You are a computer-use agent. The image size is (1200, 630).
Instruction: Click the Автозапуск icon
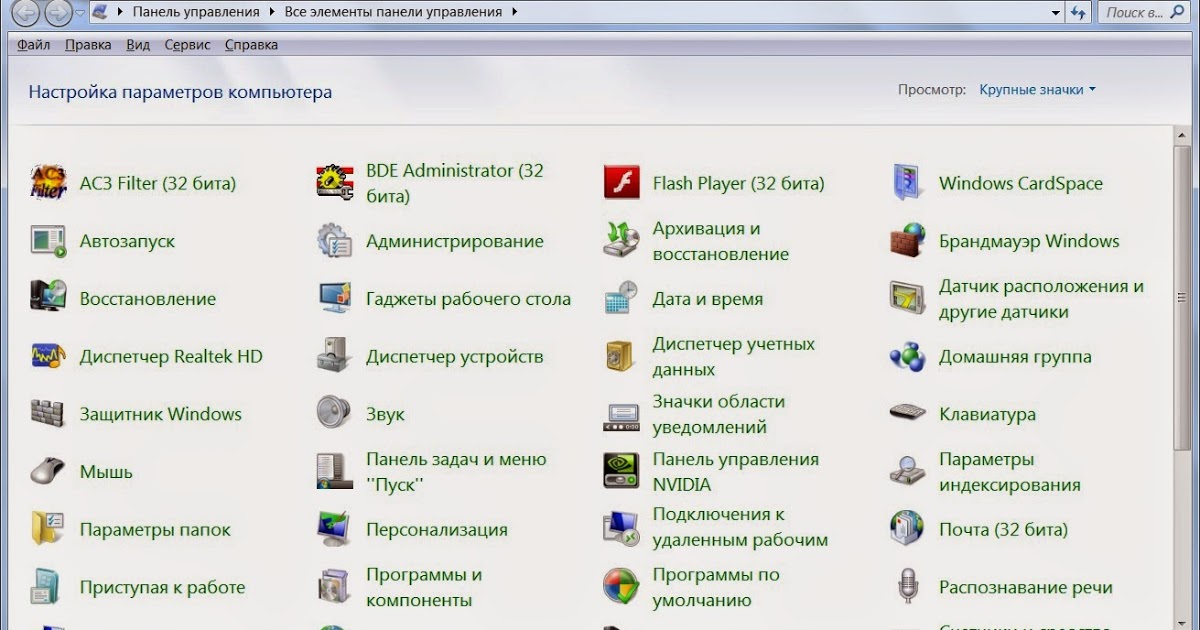tap(48, 241)
